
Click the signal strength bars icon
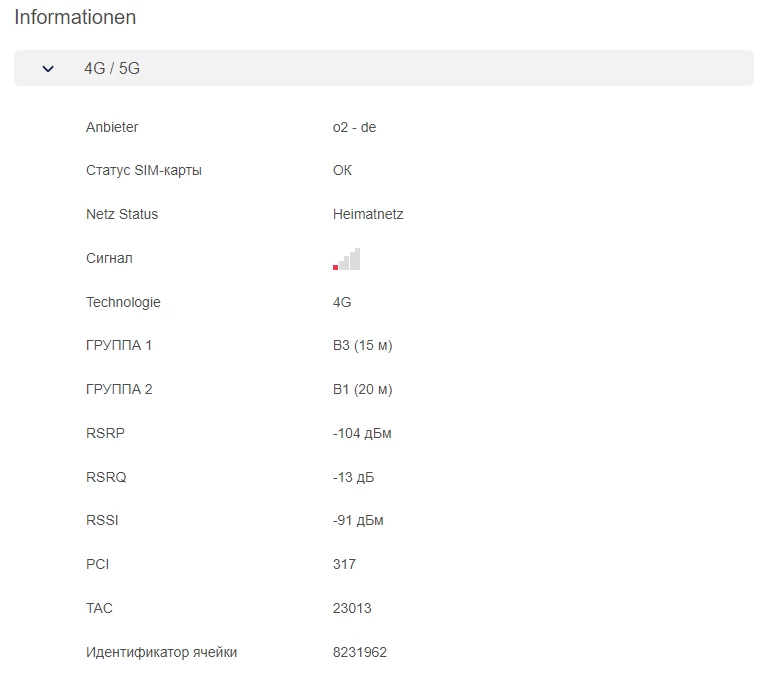tap(347, 259)
